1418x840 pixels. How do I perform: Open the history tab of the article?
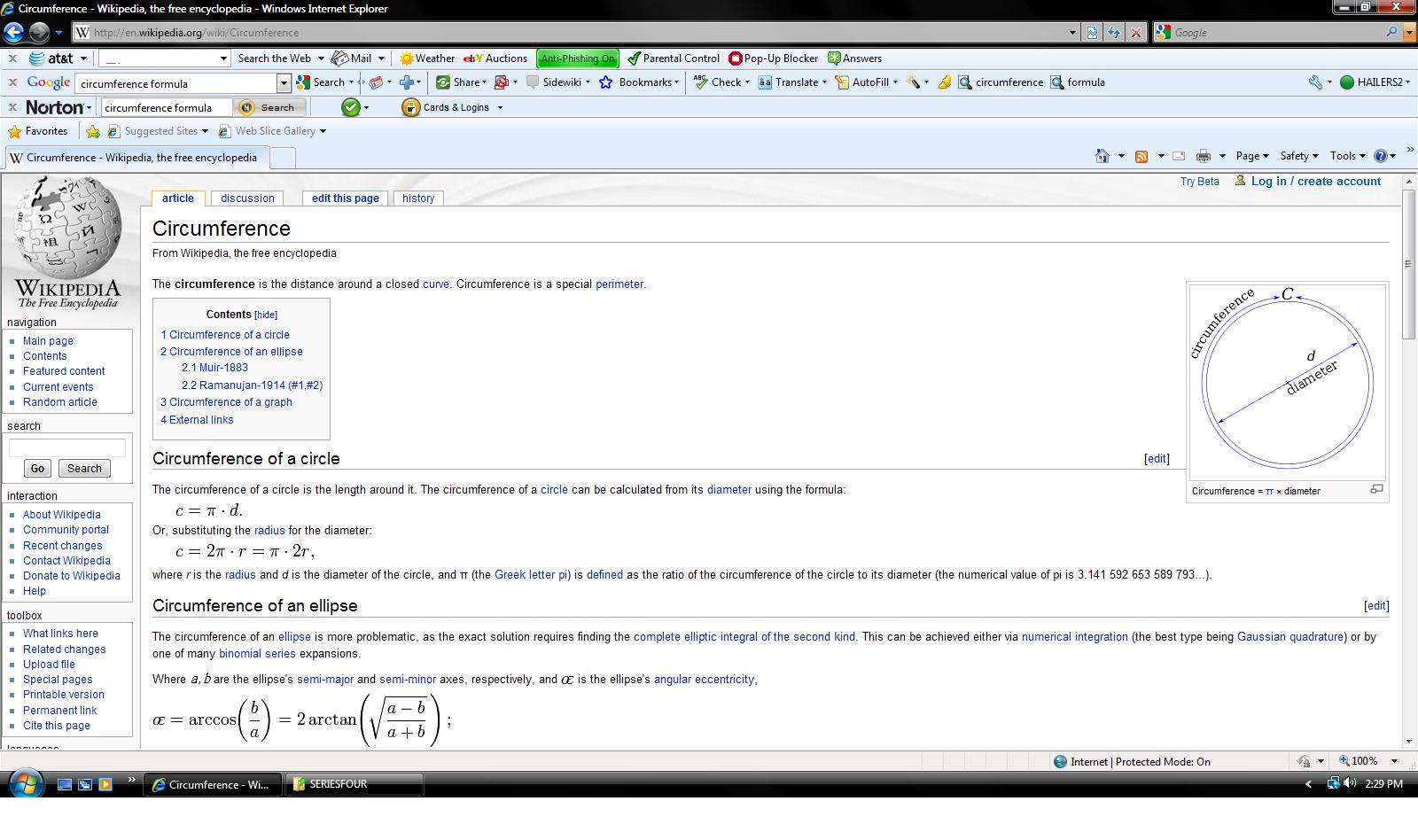click(x=418, y=198)
